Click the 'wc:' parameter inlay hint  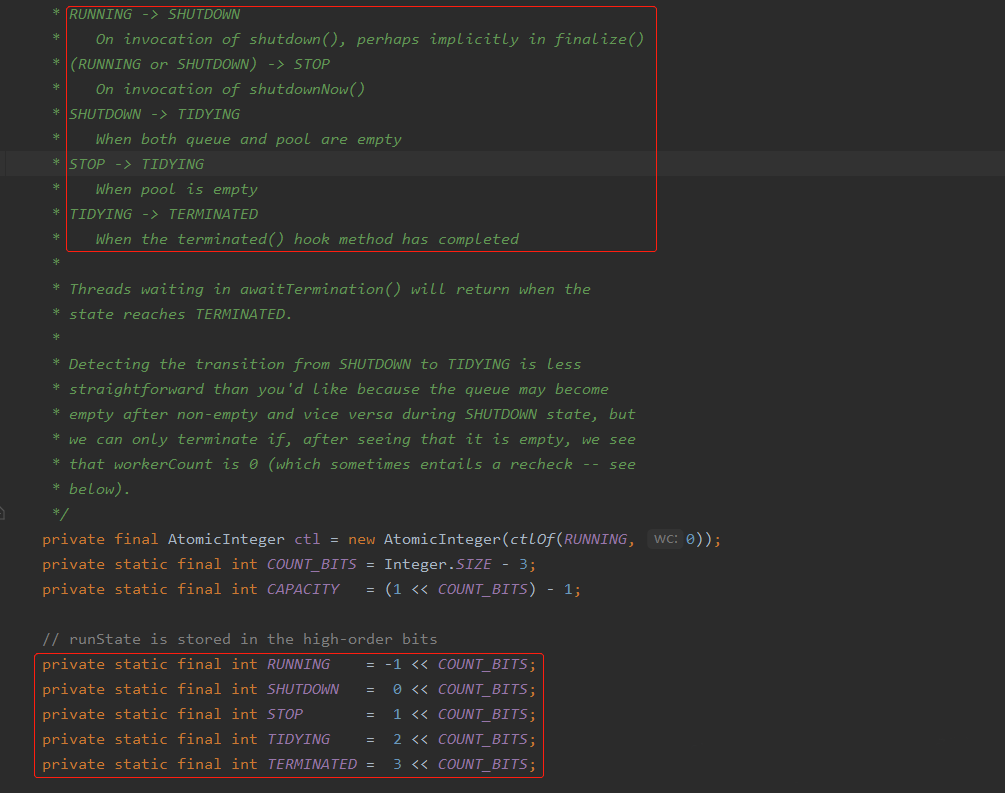point(665,539)
